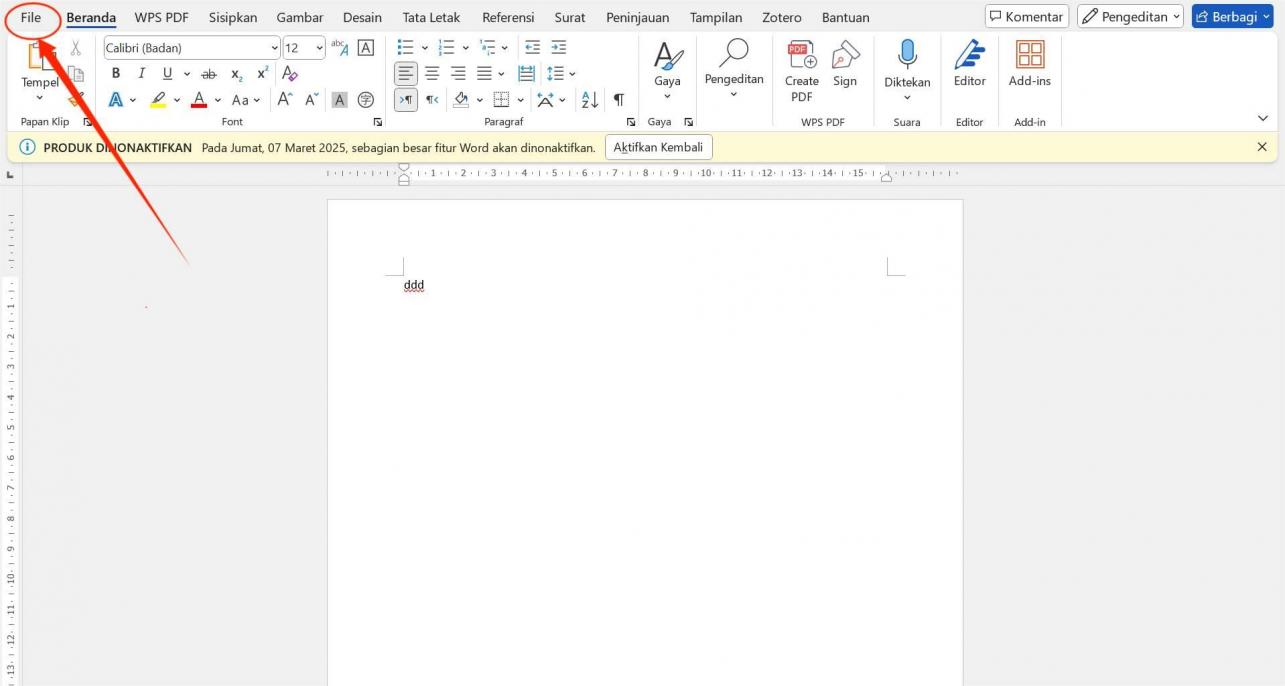Toggle strikethrough text formatting
The width and height of the screenshot is (1285, 686).
[209, 74]
